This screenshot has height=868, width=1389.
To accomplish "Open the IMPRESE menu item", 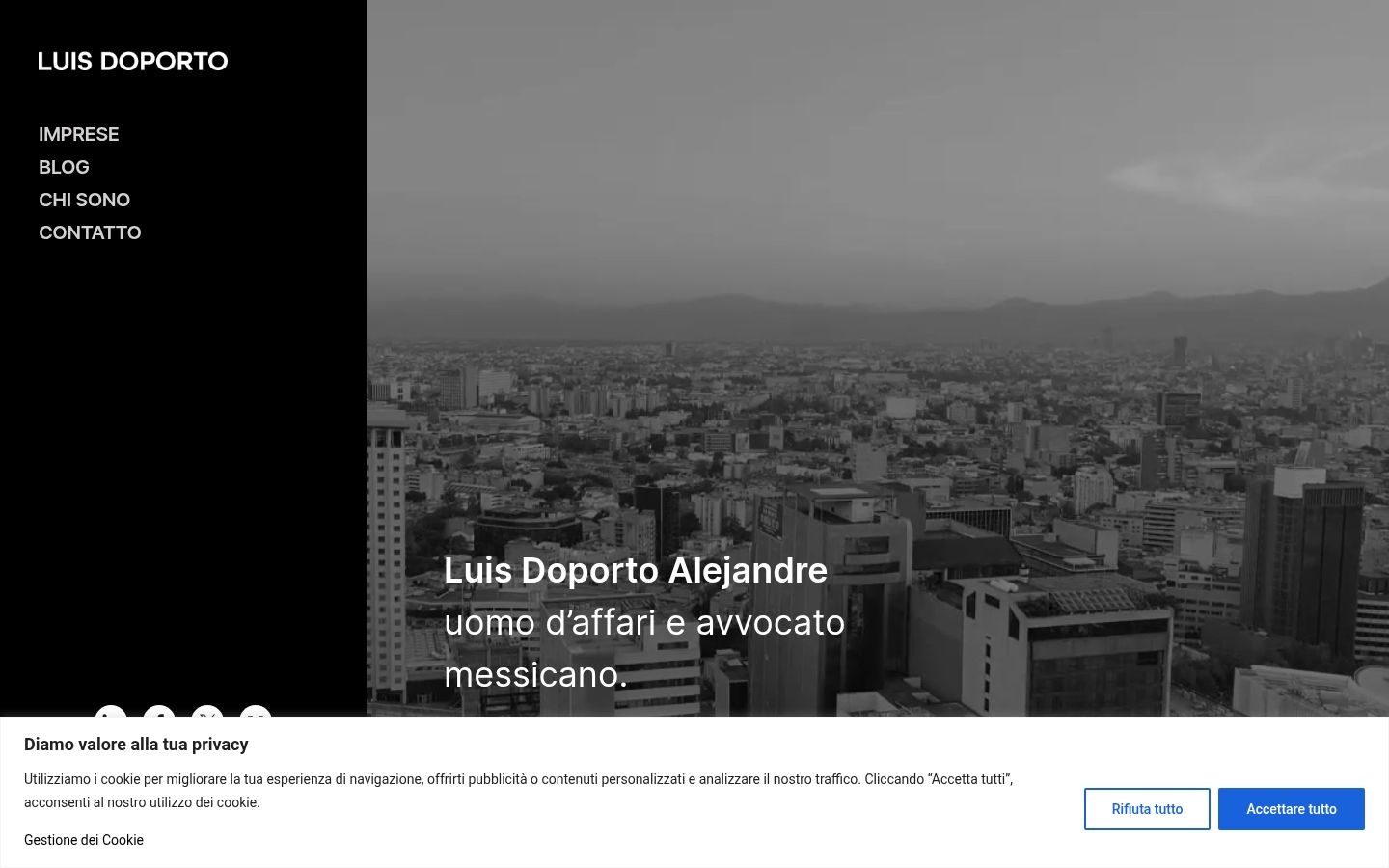I will (79, 134).
